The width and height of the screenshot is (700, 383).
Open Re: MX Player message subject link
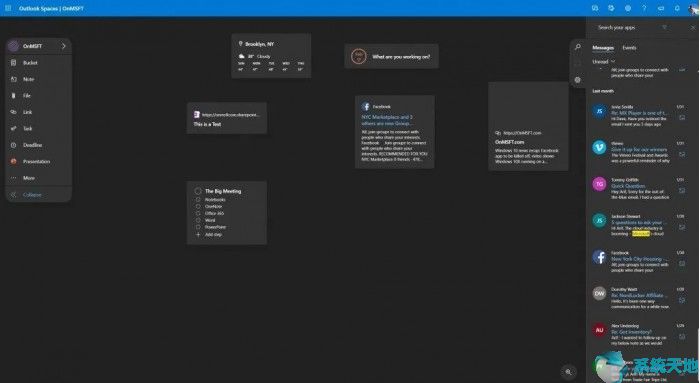click(x=639, y=113)
